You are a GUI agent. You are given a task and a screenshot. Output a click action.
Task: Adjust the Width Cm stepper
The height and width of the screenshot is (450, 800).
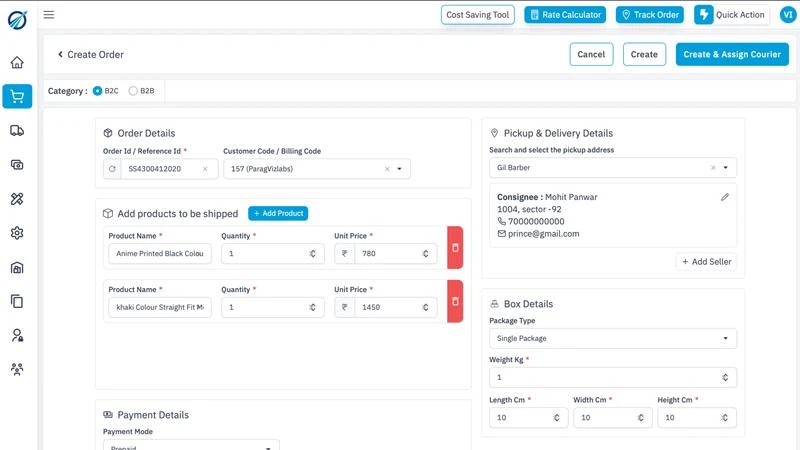[x=641, y=418]
